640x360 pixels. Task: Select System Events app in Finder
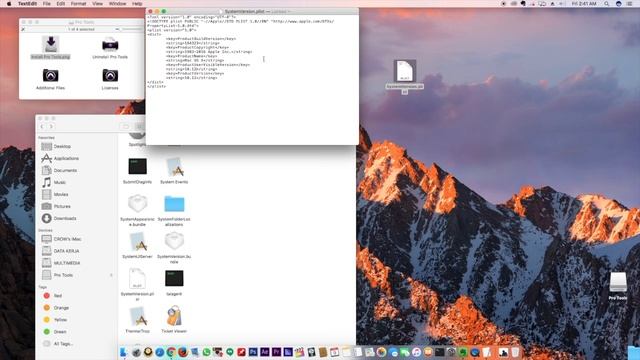tap(174, 167)
